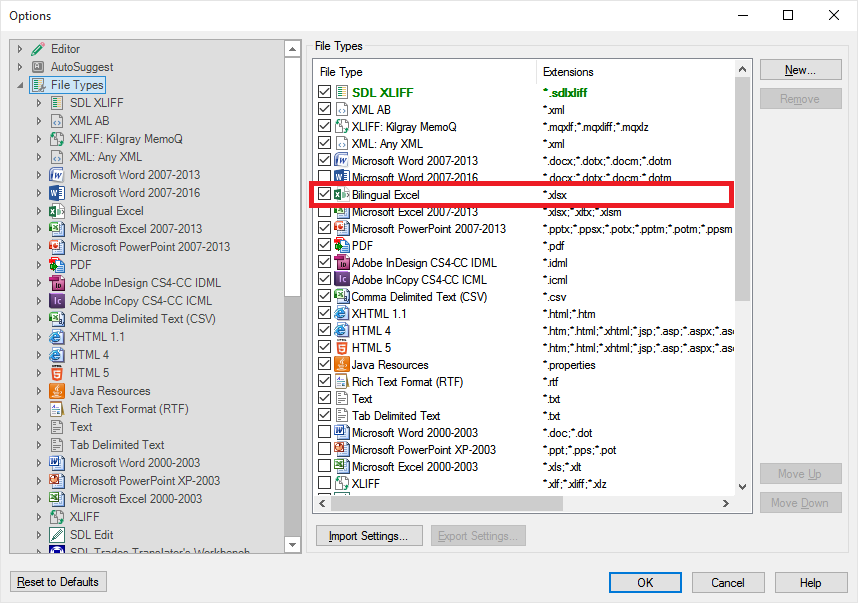The height and width of the screenshot is (603, 858).
Task: Expand the SDL XLIFF tree node
Action: click(39, 103)
